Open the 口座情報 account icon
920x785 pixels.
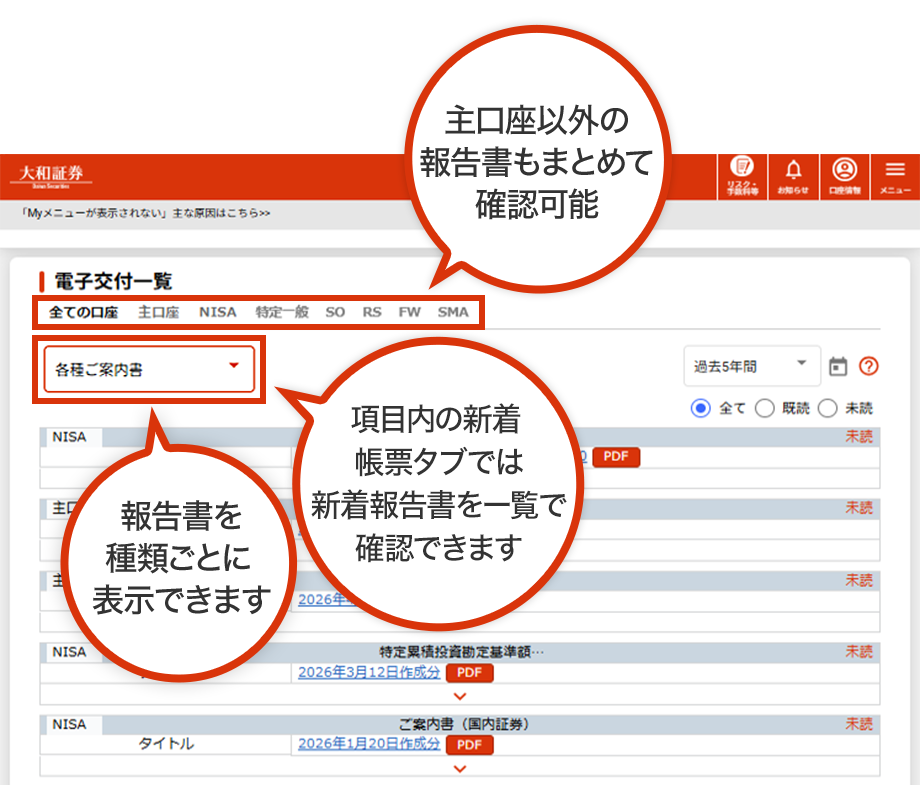tap(844, 177)
